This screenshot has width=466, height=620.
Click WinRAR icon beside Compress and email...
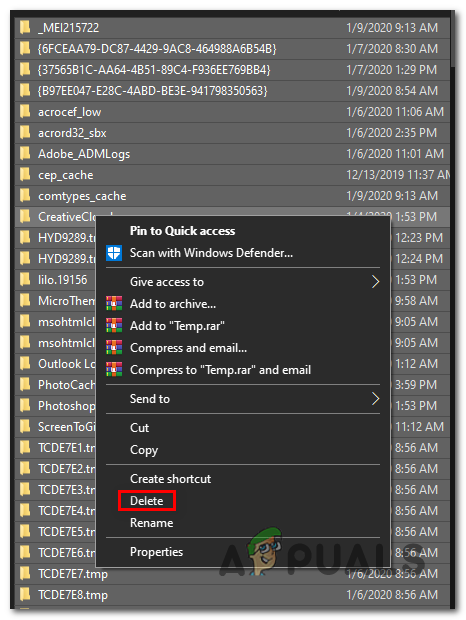(x=114, y=348)
